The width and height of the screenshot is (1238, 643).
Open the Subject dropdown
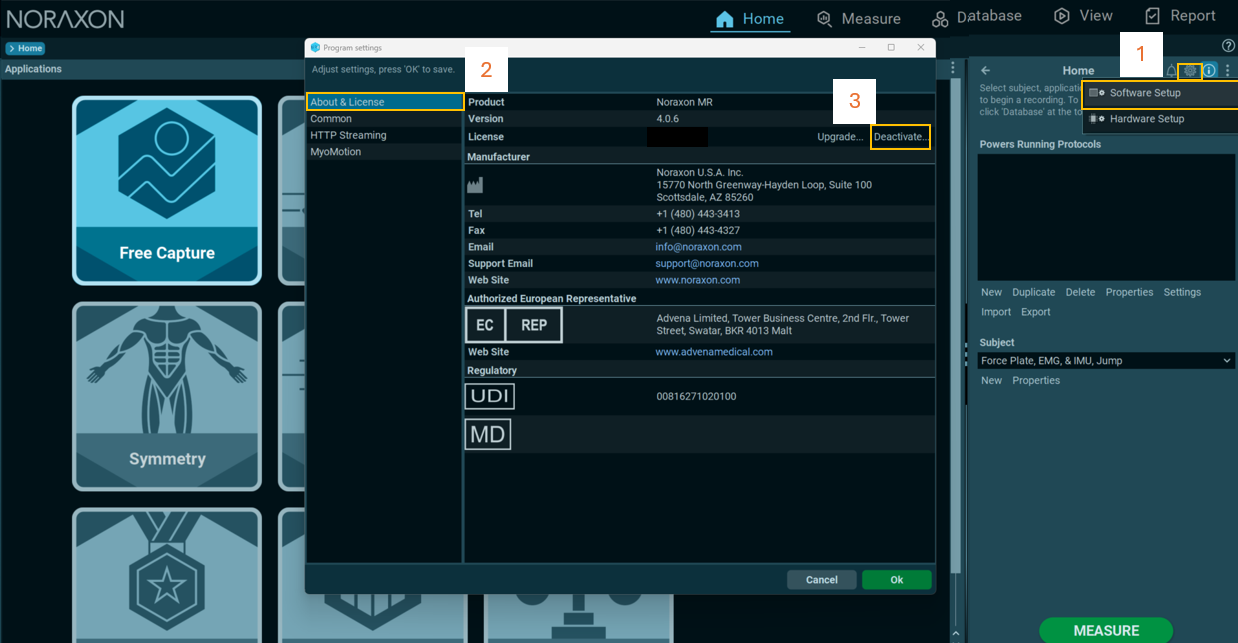click(x=1106, y=361)
